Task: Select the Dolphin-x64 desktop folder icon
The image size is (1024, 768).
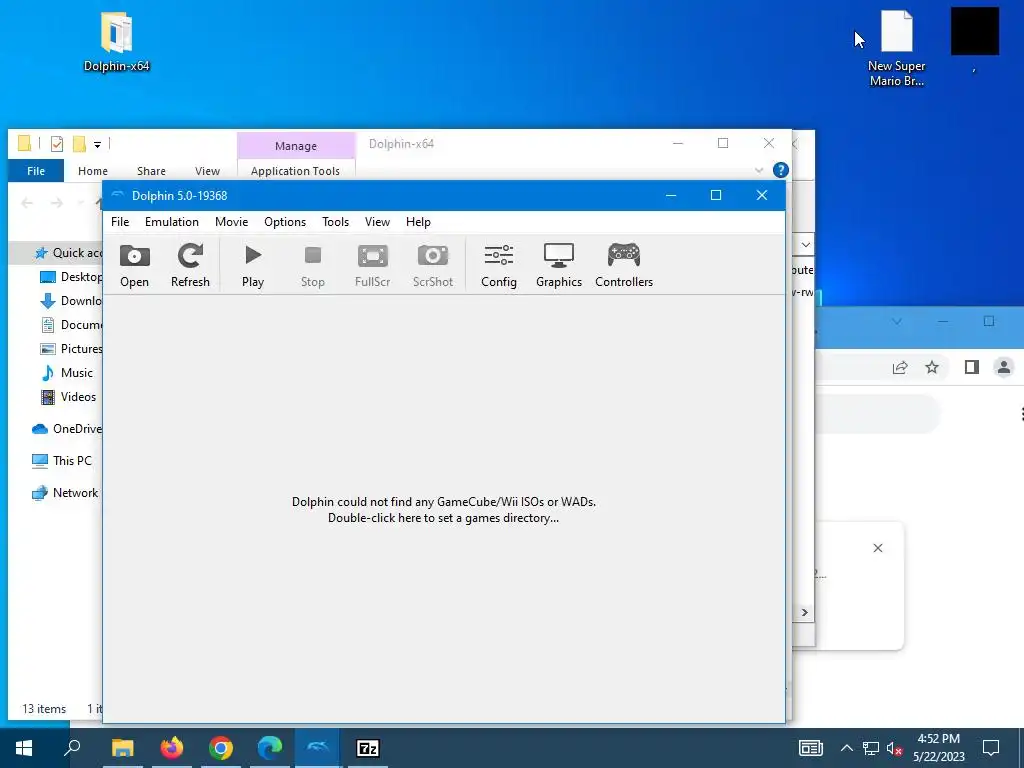Action: [116, 42]
